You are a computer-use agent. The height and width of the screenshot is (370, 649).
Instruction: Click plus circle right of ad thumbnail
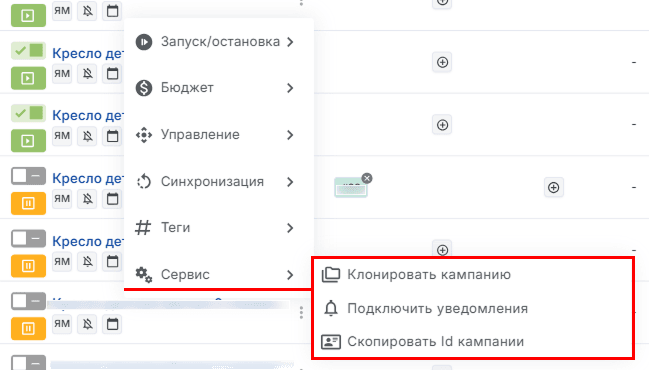[553, 187]
